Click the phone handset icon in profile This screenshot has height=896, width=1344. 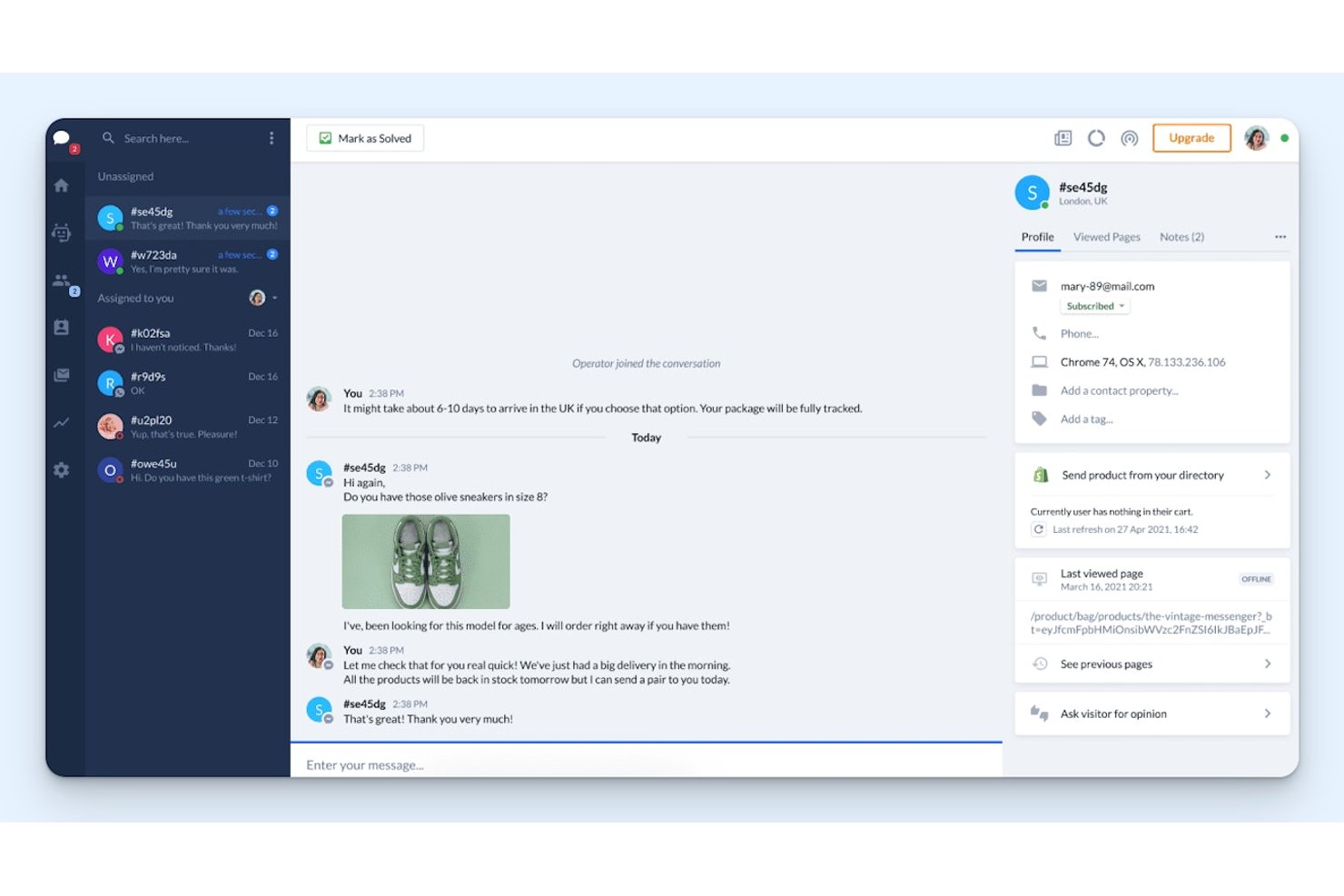tap(1039, 333)
